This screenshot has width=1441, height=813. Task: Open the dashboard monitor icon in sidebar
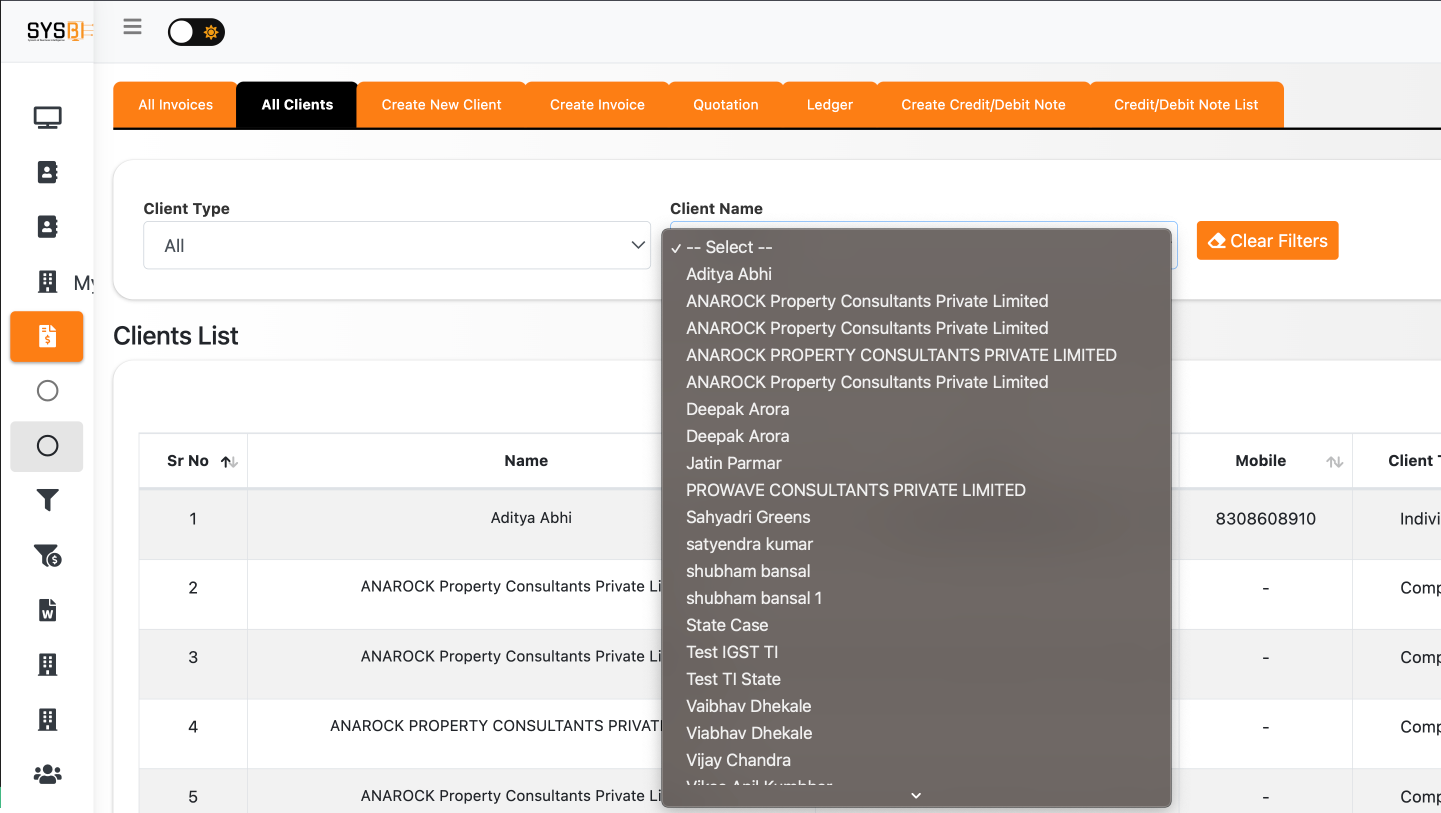pyautogui.click(x=47, y=118)
